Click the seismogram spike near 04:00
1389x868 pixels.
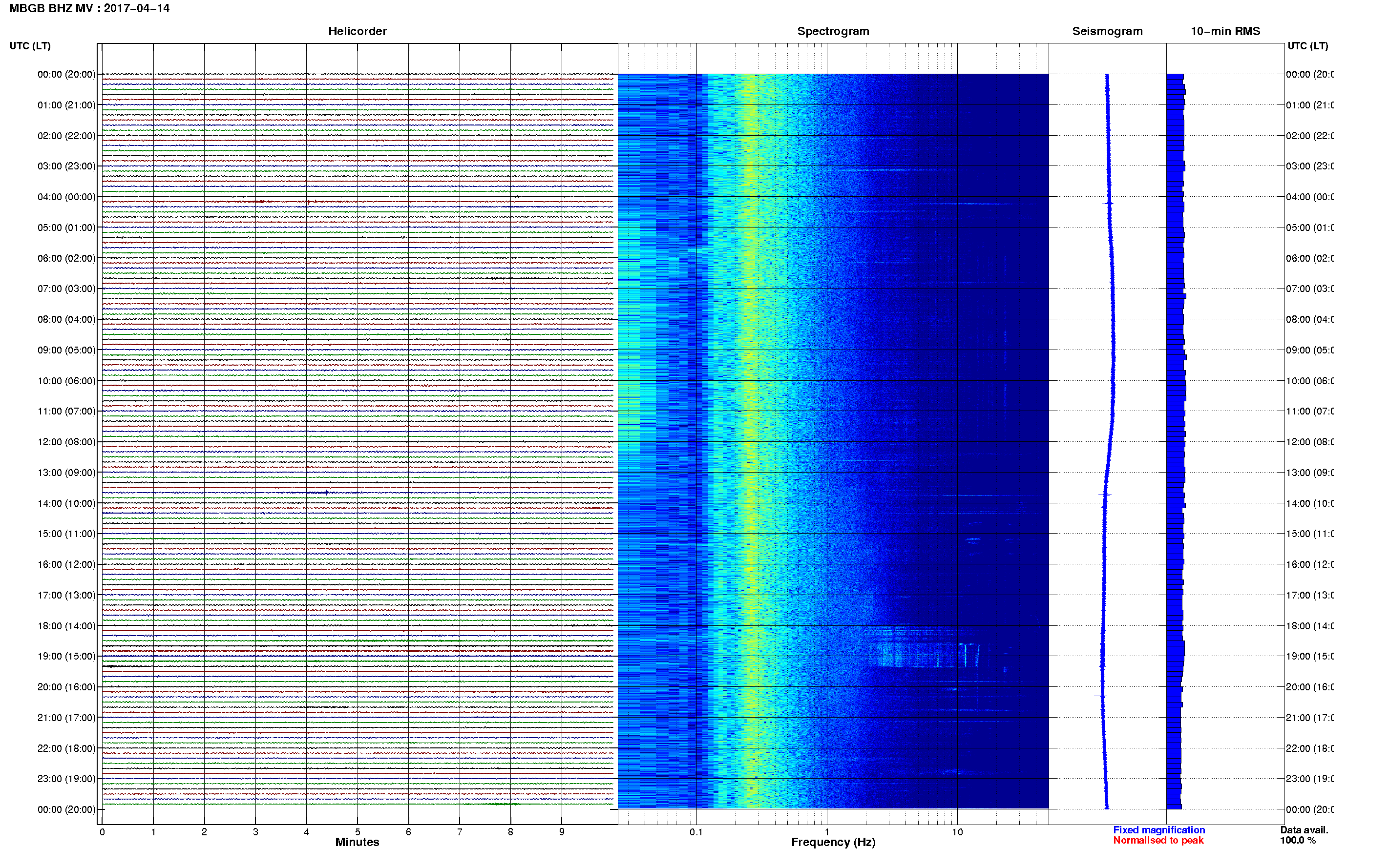point(1108,203)
